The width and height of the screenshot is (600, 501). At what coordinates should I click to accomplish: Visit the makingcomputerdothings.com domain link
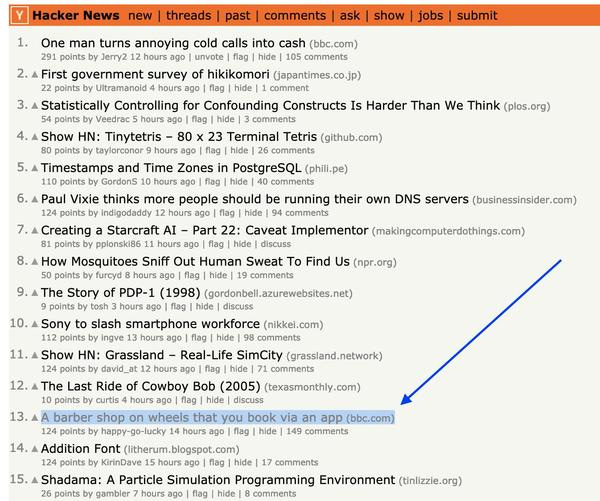pyautogui.click(x=448, y=231)
